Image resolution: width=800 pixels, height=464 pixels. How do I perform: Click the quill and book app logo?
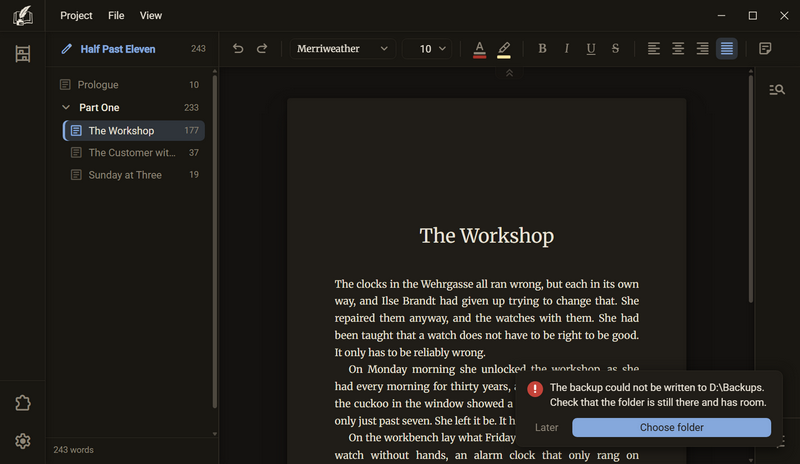pos(22,16)
